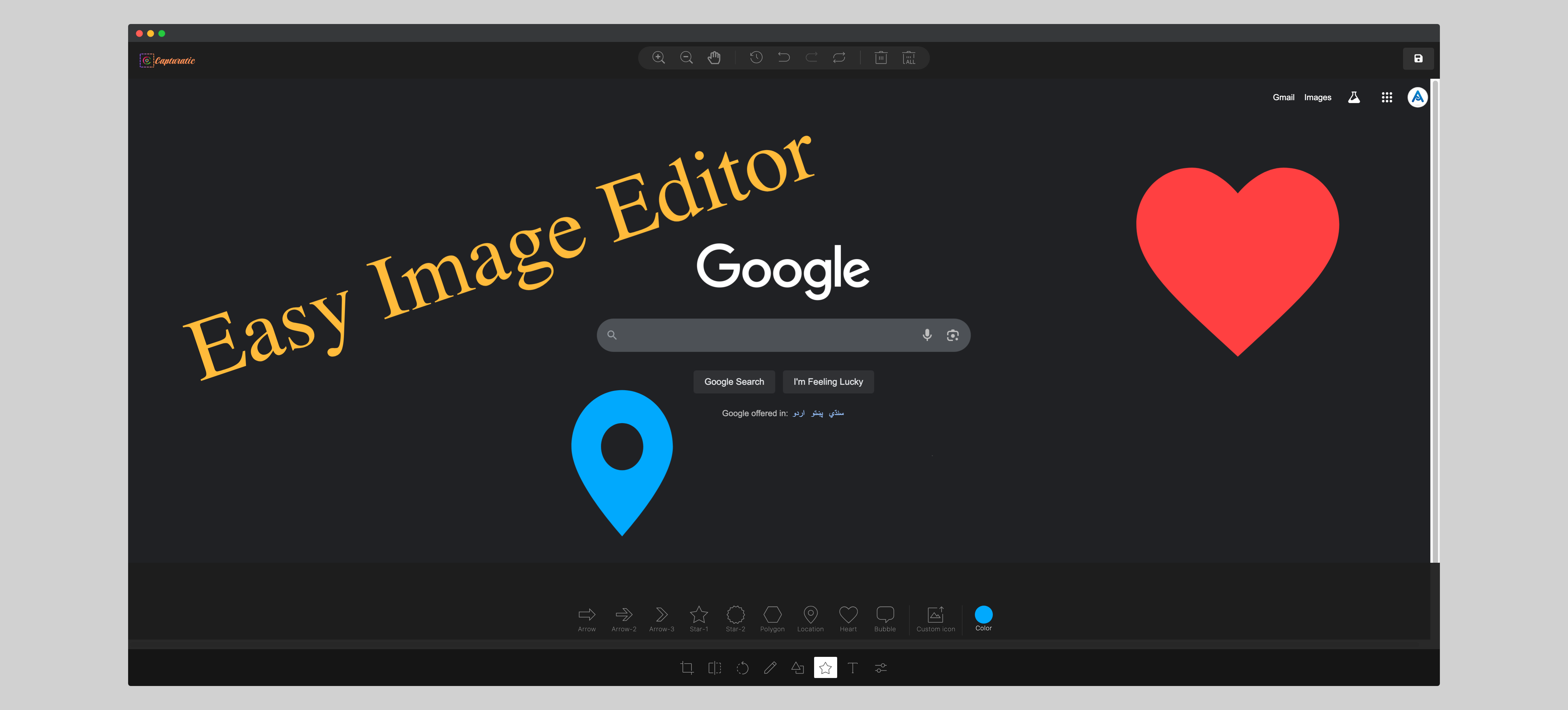Insert the Heart icon
Screen dimensions: 1568x710
click(x=848, y=619)
